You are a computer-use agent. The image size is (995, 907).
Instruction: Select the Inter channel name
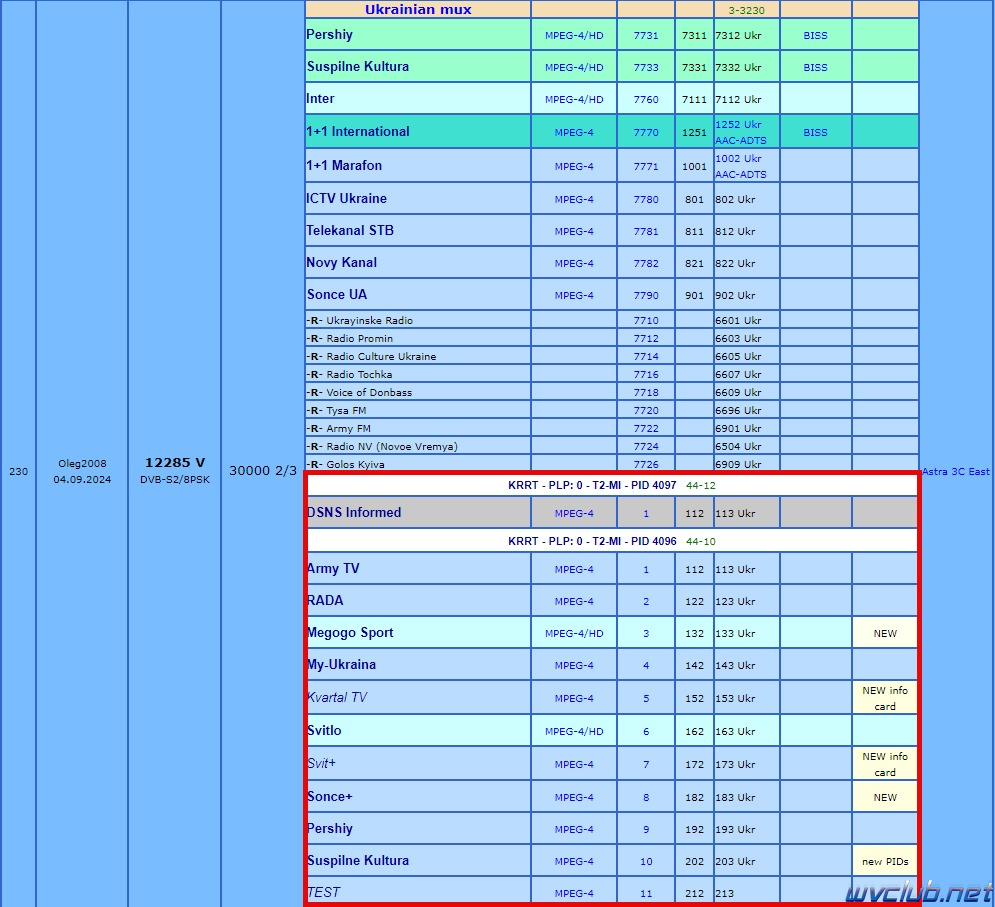point(320,99)
